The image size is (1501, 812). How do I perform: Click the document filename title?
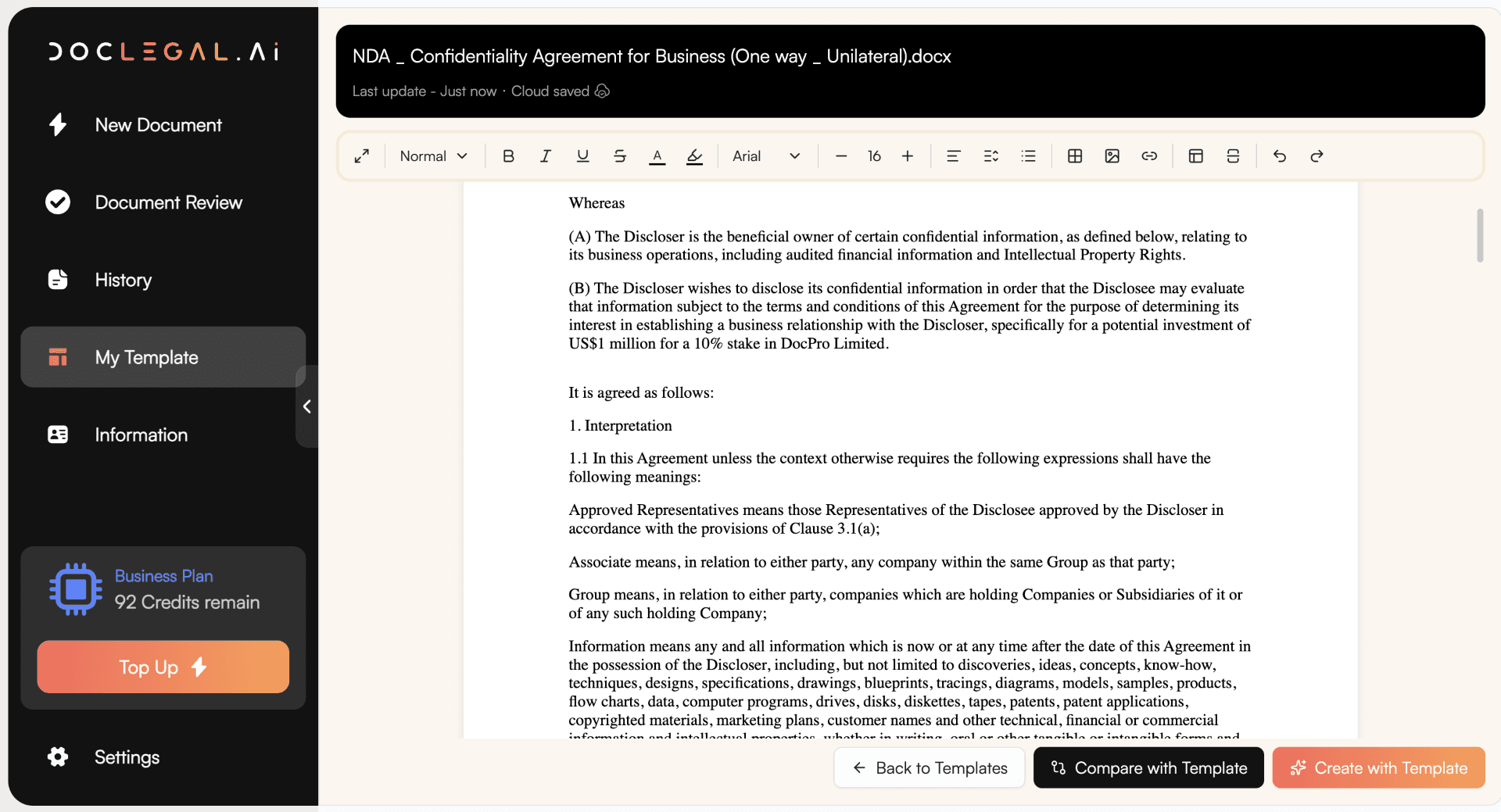[651, 56]
